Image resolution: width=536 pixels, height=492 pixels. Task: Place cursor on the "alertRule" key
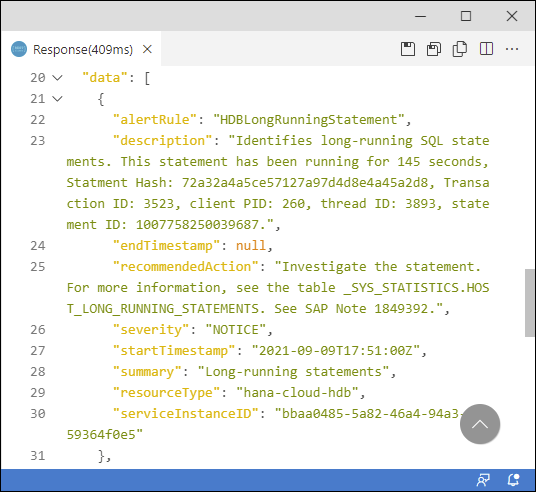pos(155,120)
